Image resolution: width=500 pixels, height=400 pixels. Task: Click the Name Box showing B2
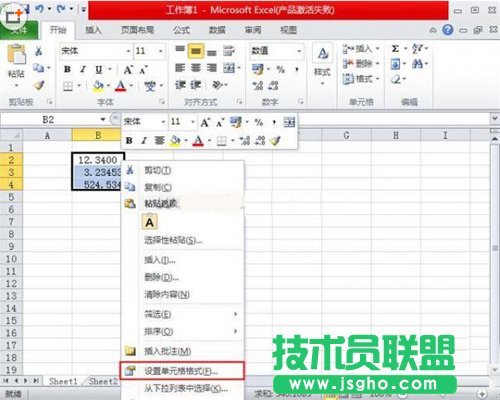48,119
